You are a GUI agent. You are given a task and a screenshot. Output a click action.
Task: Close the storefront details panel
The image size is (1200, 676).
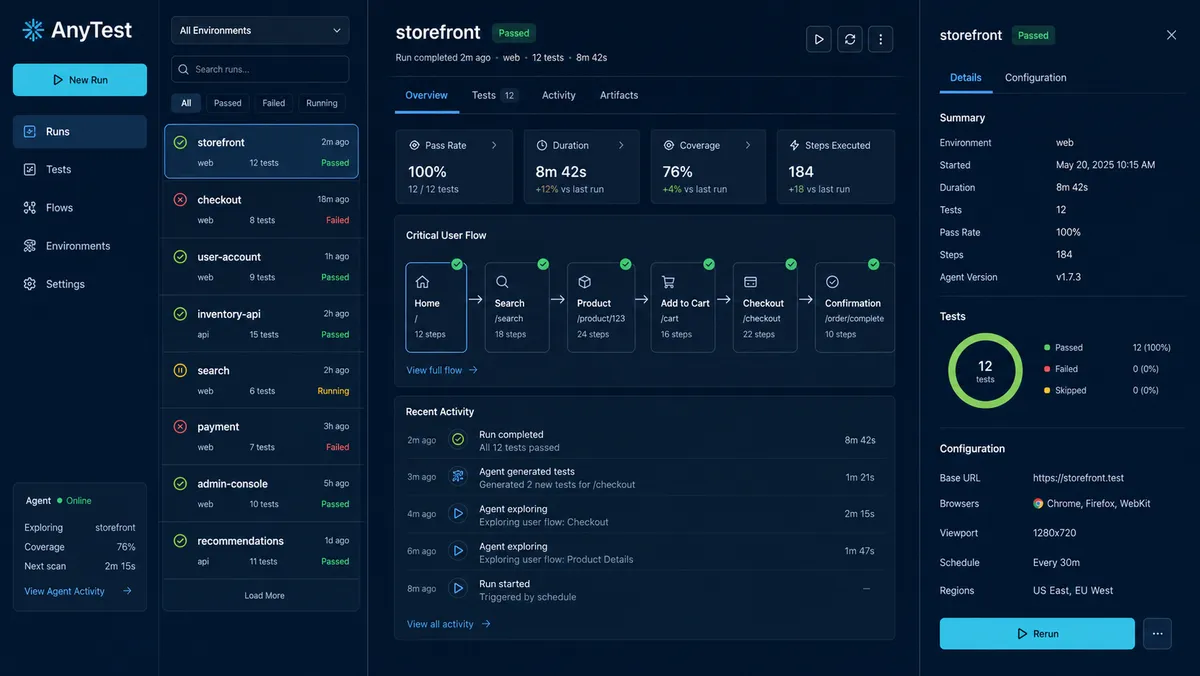1172,35
